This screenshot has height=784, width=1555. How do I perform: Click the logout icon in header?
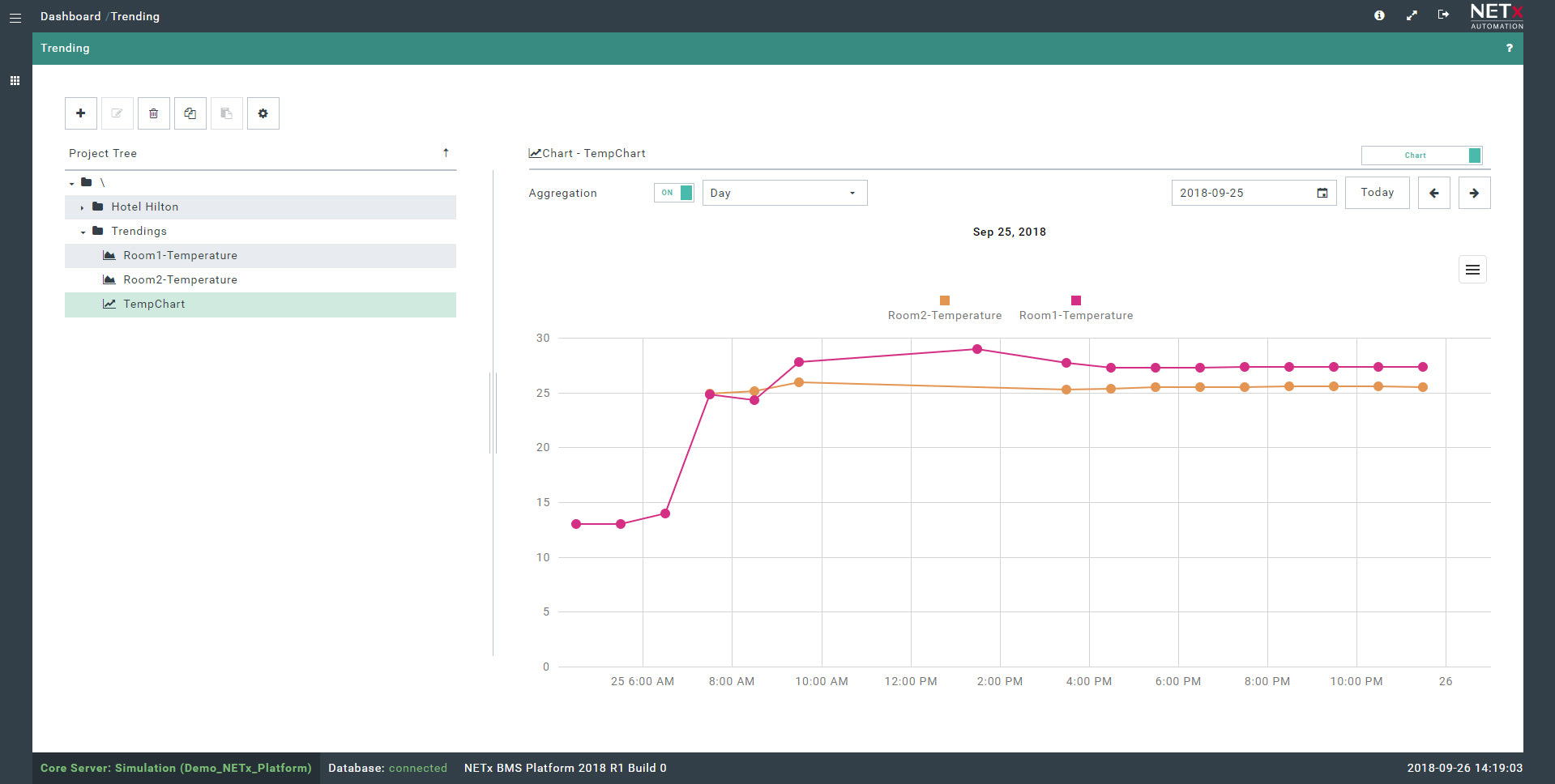pos(1443,15)
